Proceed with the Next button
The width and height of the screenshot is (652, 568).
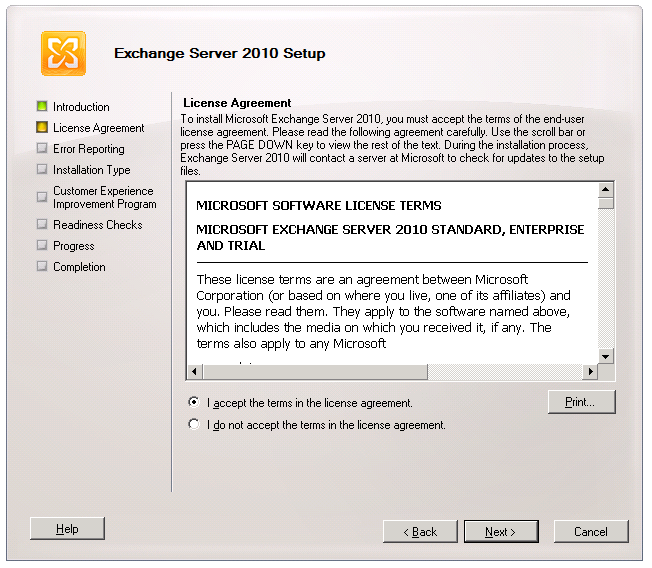pyautogui.click(x=501, y=531)
